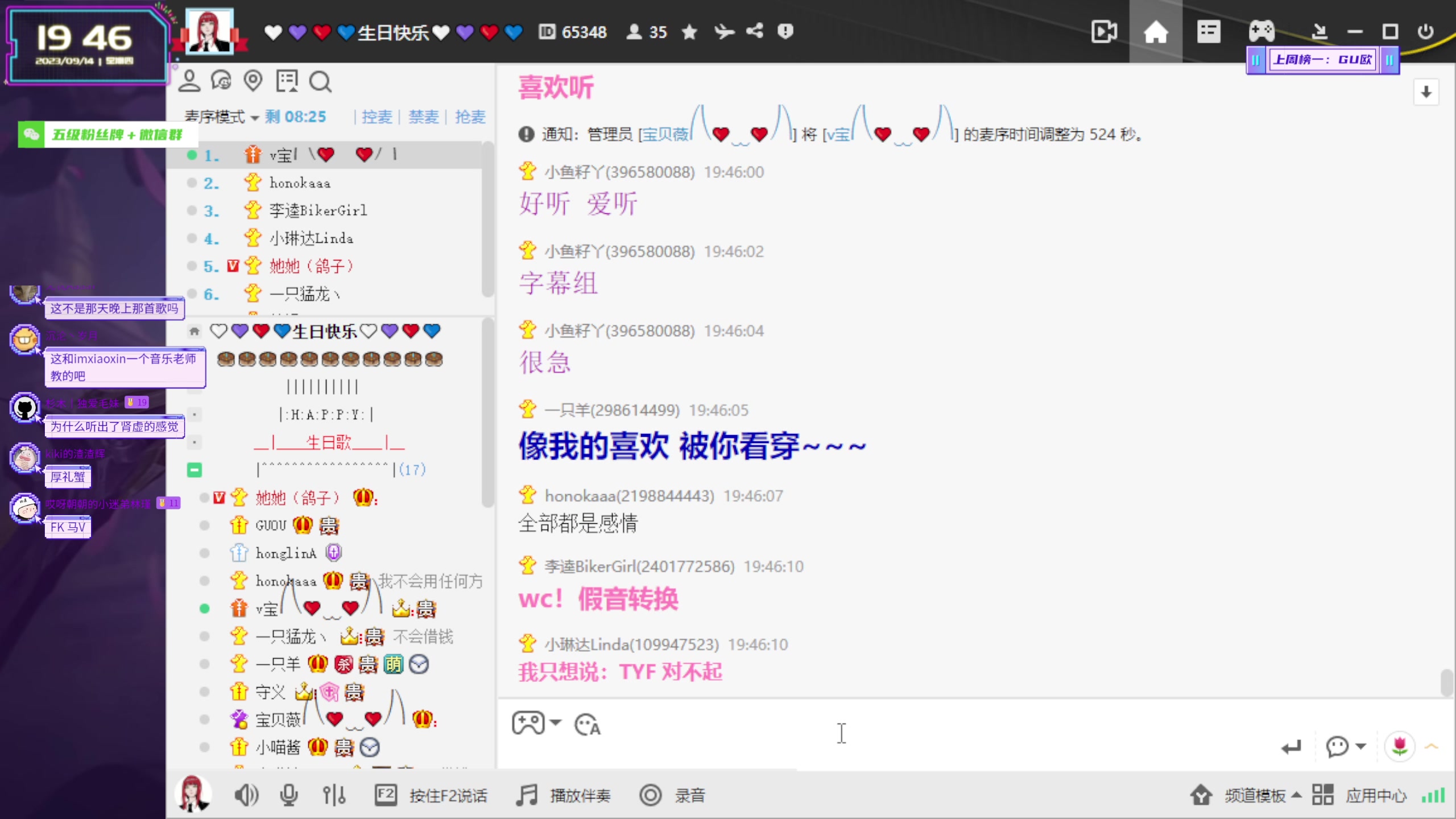The height and width of the screenshot is (819, 1456).
Task: Open the speaker volume control
Action: coord(246,795)
